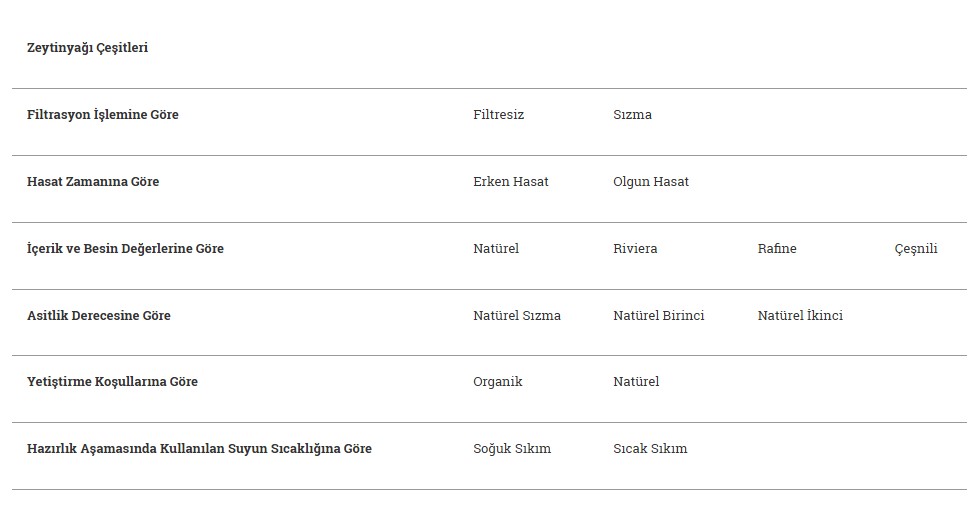Click Natürel in the Yetiştirme Koşullarına row
Image resolution: width=980 pixels, height=506 pixels.
636,381
